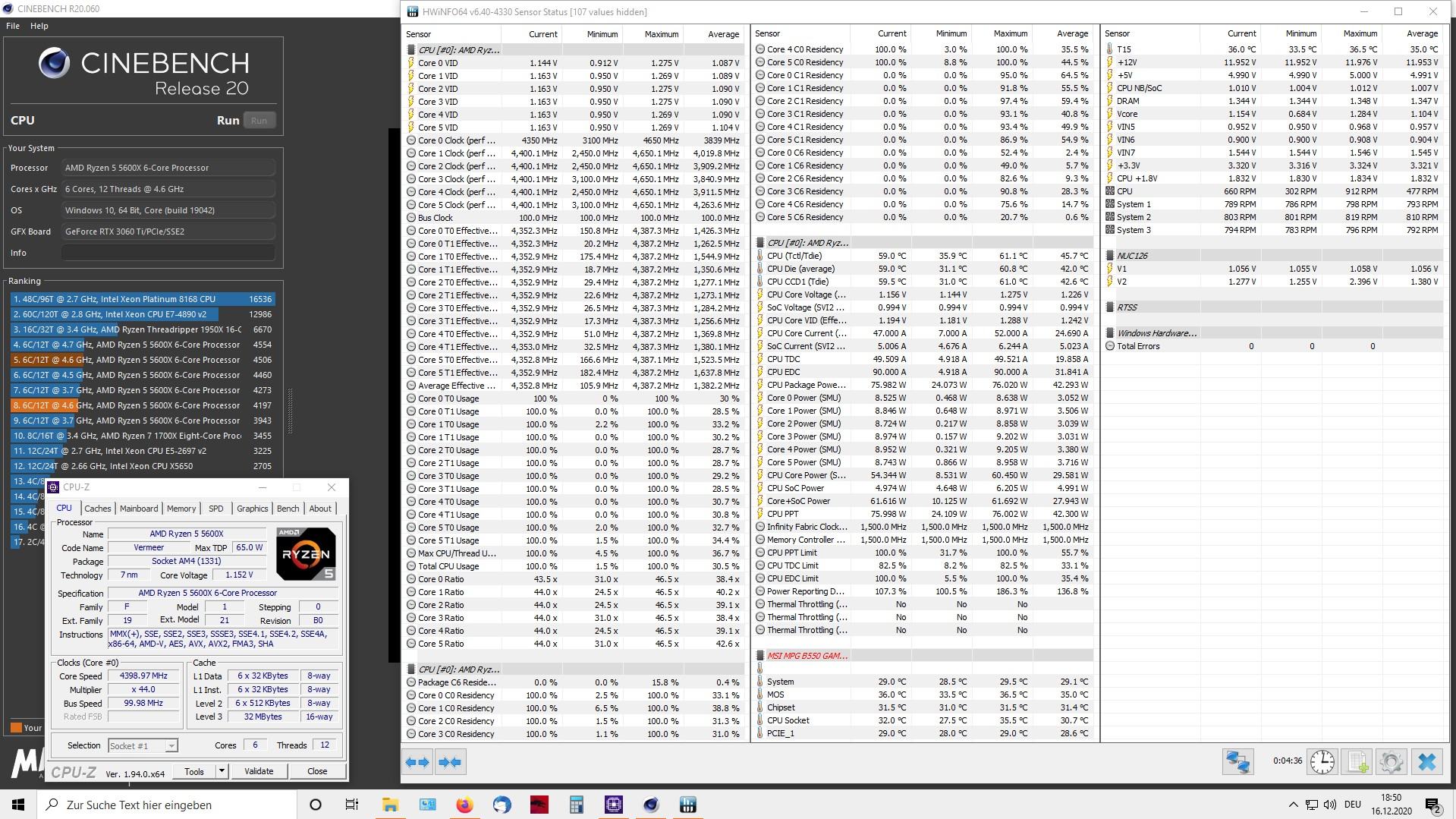The width and height of the screenshot is (1456, 819).
Task: Click HWiNFO blue X close-sensors icon
Action: [1427, 762]
